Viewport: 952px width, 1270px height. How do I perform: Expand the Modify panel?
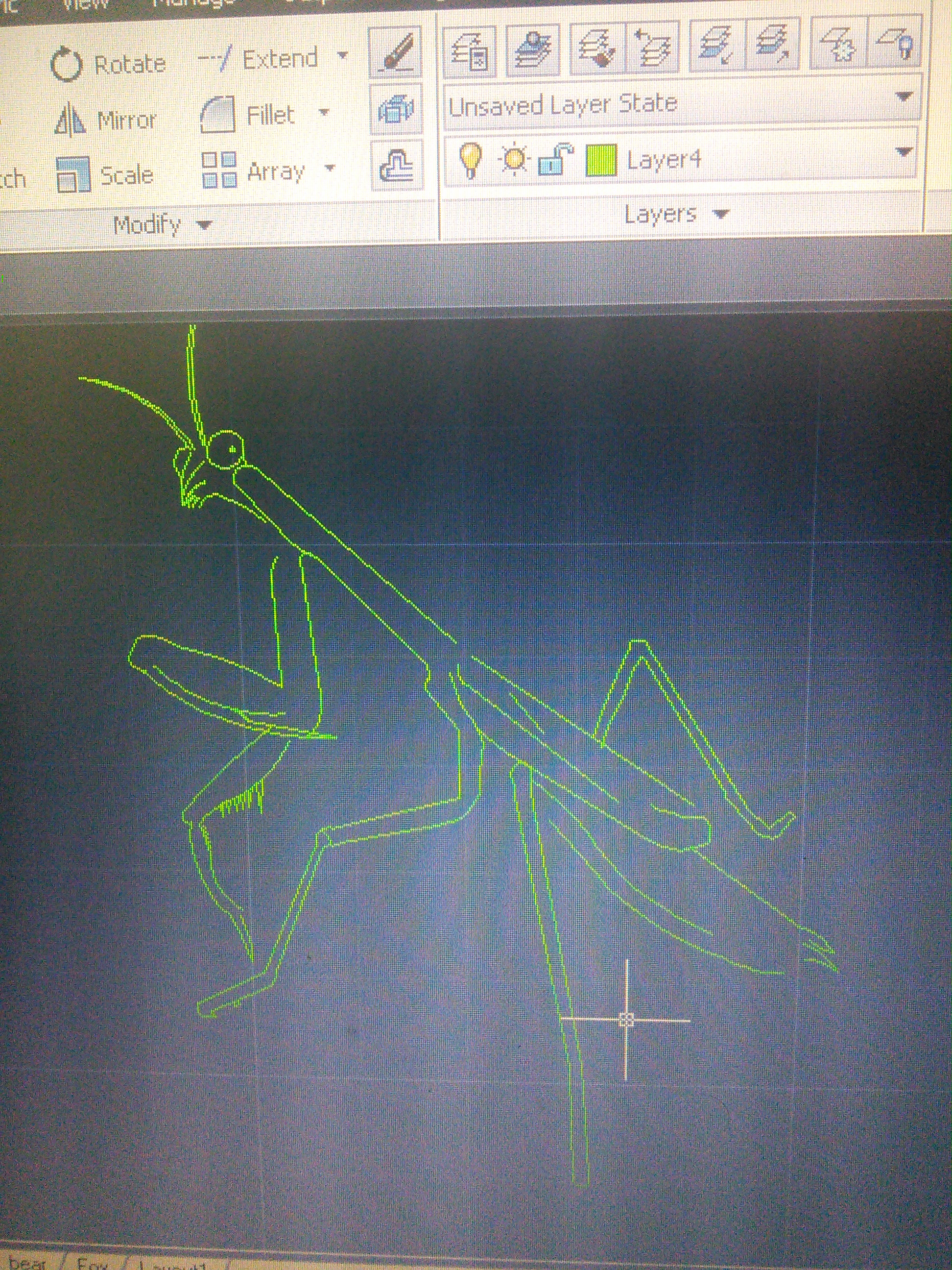[163, 224]
